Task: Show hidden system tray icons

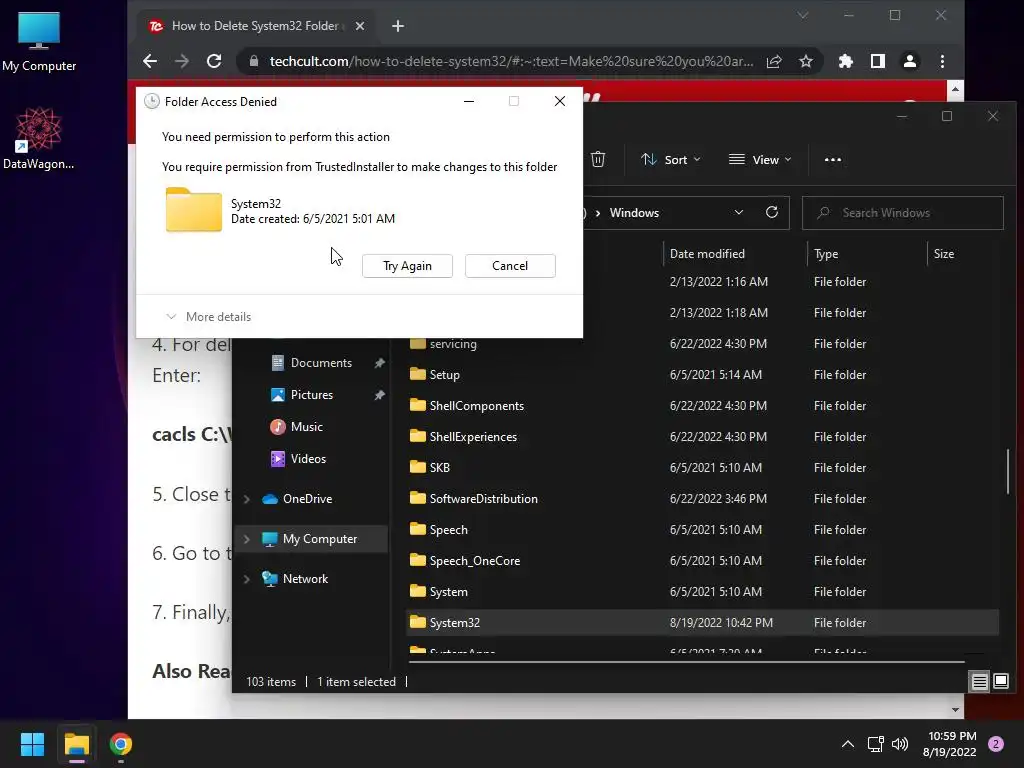Action: point(848,744)
